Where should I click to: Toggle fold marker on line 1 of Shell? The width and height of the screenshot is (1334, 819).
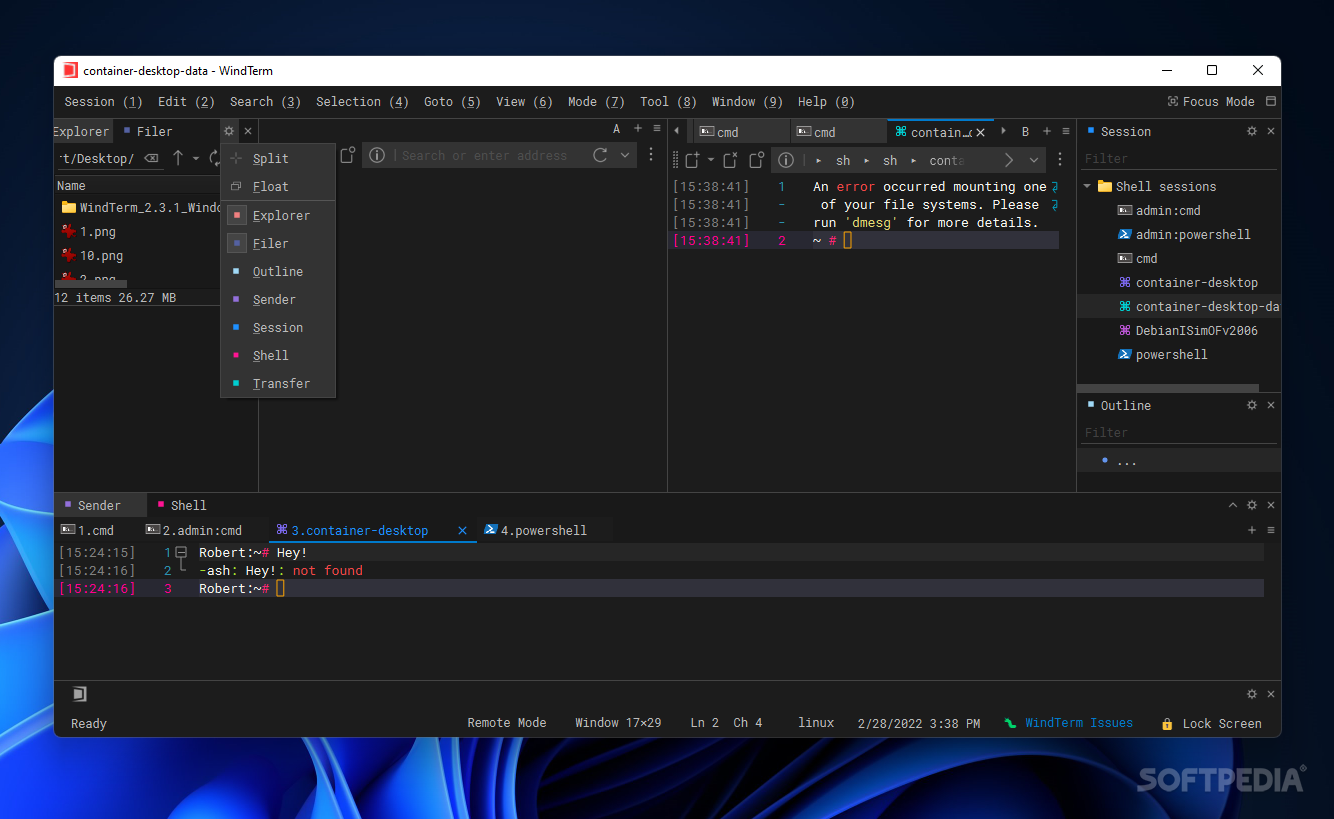click(181, 552)
